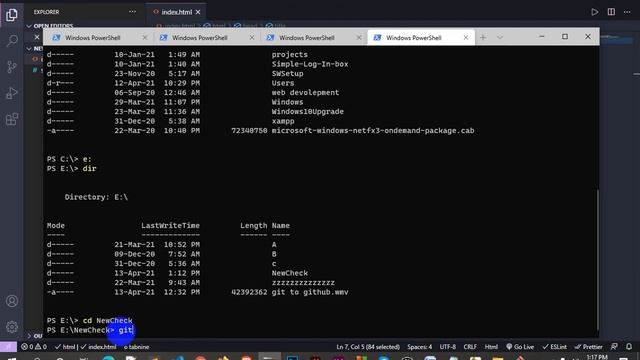Close the second PowerShell tab
The width and height of the screenshot is (640, 360).
(x=251, y=38)
